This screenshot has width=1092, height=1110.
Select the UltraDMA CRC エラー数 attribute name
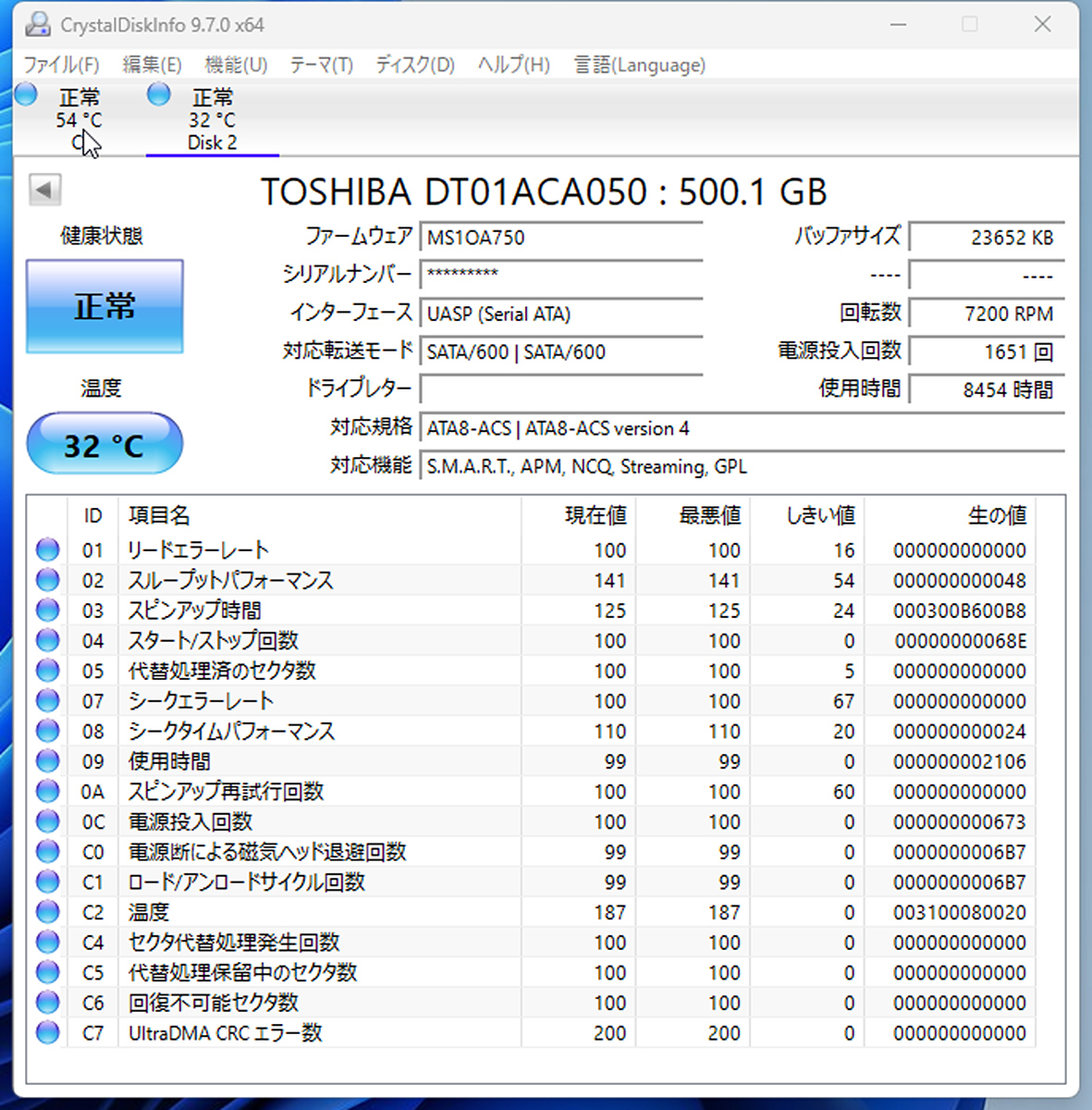point(226,1032)
